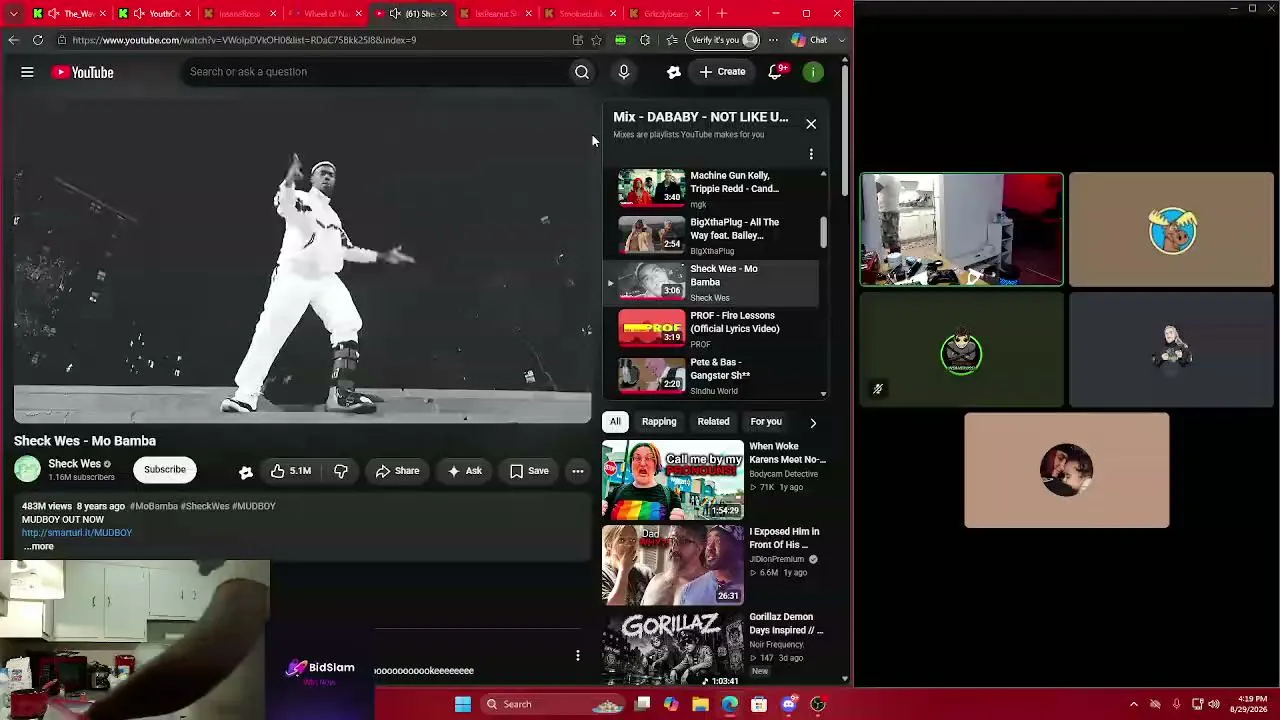
Task: Open Microsoft Edge on the taskbar
Action: (729, 704)
